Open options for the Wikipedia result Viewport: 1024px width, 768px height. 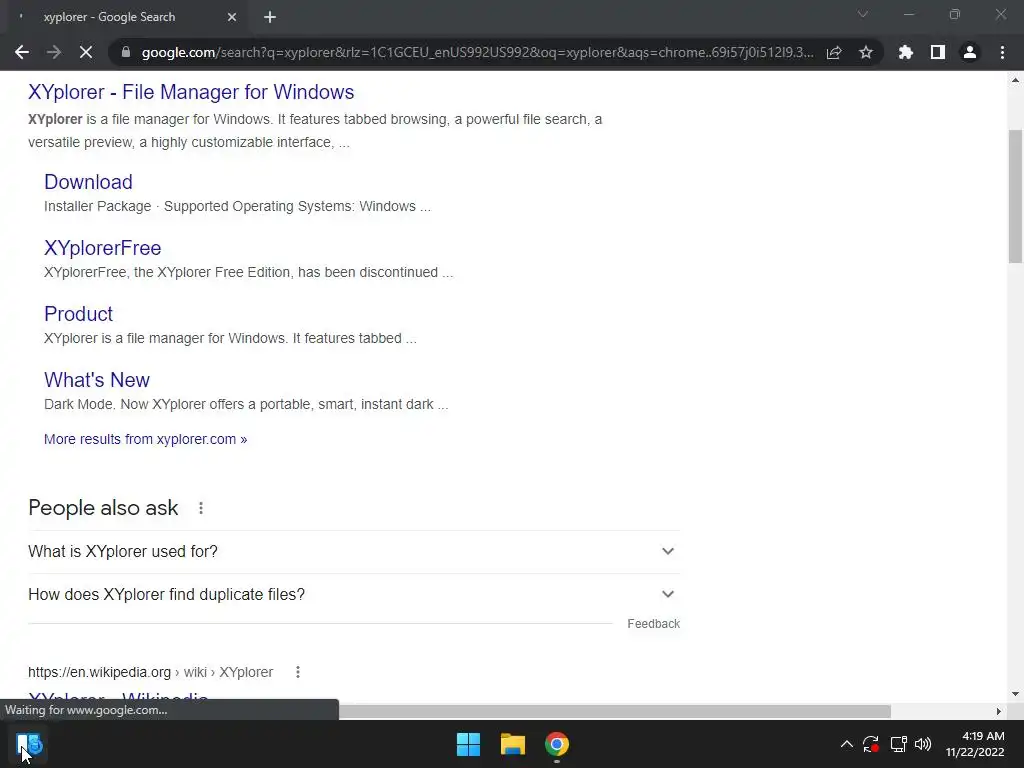pos(298,672)
